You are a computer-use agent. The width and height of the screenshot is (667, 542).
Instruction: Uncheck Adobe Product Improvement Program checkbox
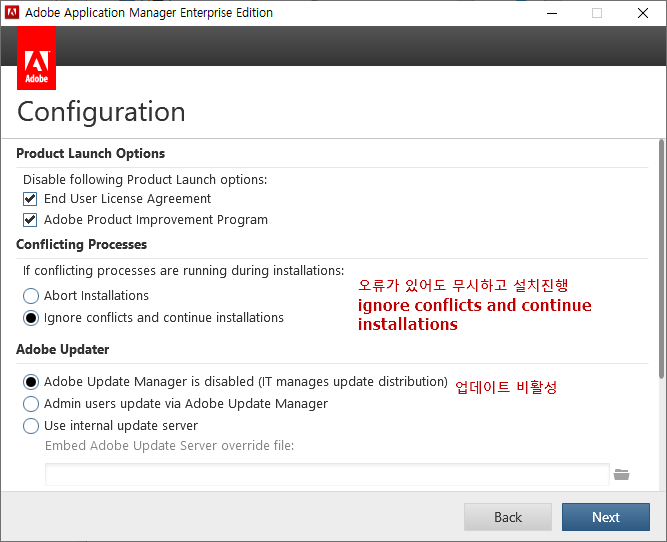click(30, 220)
